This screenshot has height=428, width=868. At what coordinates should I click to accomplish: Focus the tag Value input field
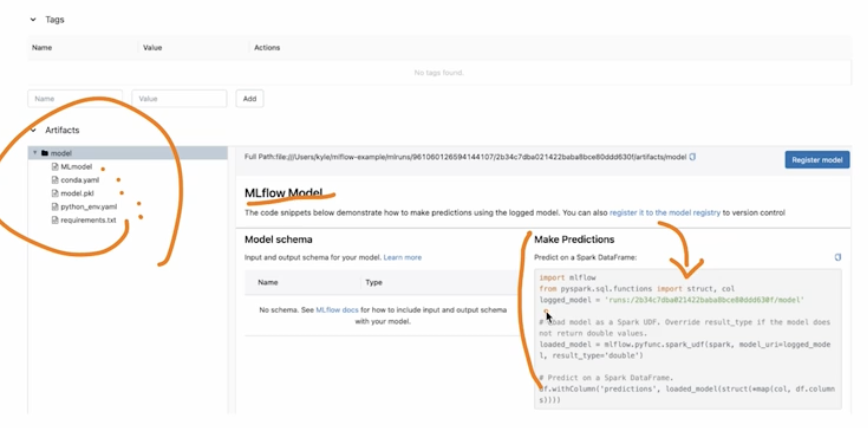pyautogui.click(x=179, y=99)
